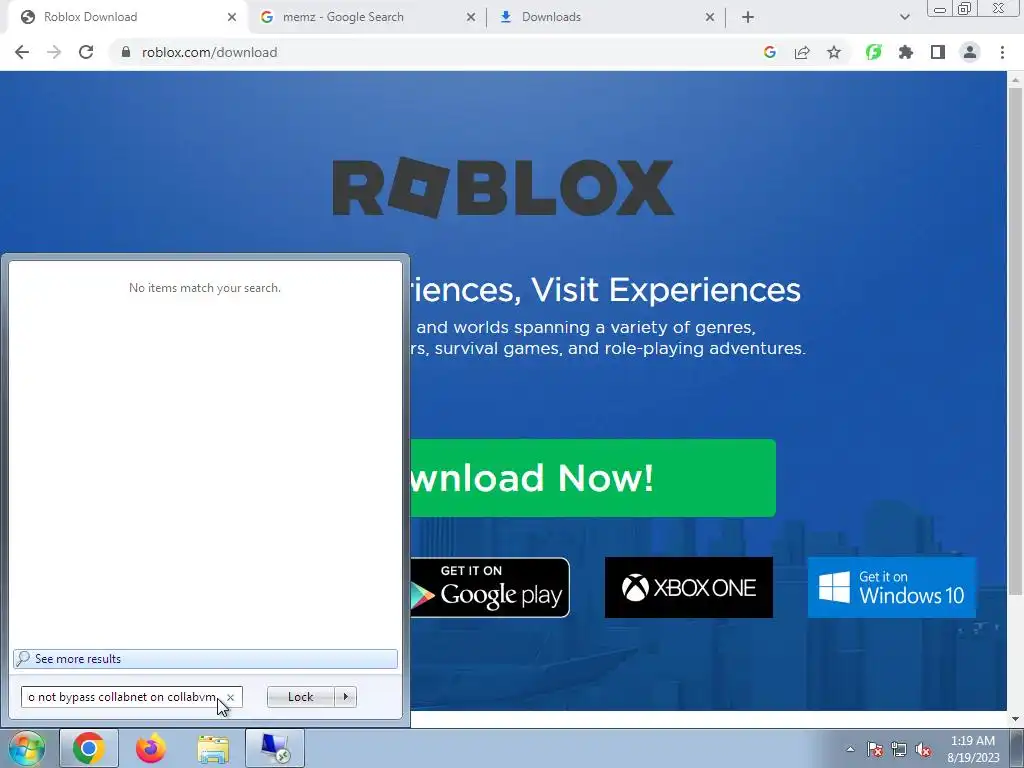Click the address bar URL roblox.com/download
The width and height of the screenshot is (1024, 768).
(x=210, y=52)
